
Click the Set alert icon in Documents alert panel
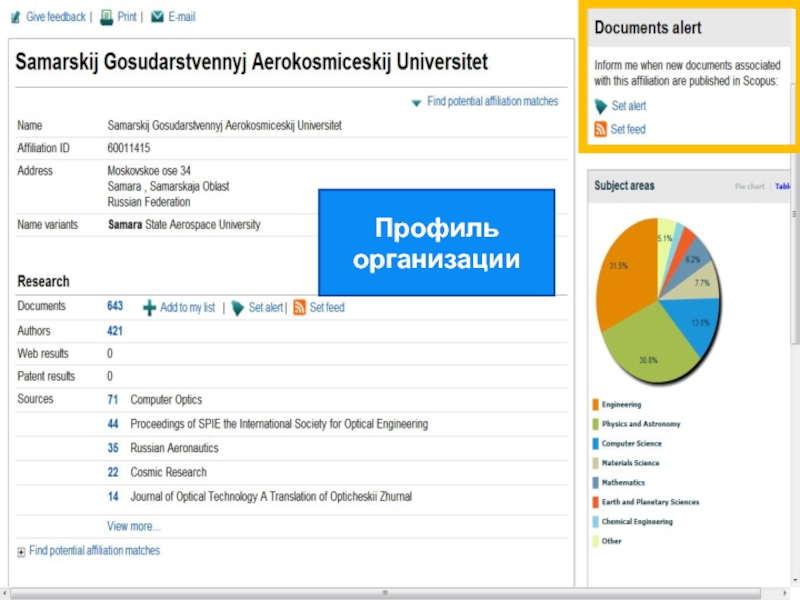click(x=600, y=106)
